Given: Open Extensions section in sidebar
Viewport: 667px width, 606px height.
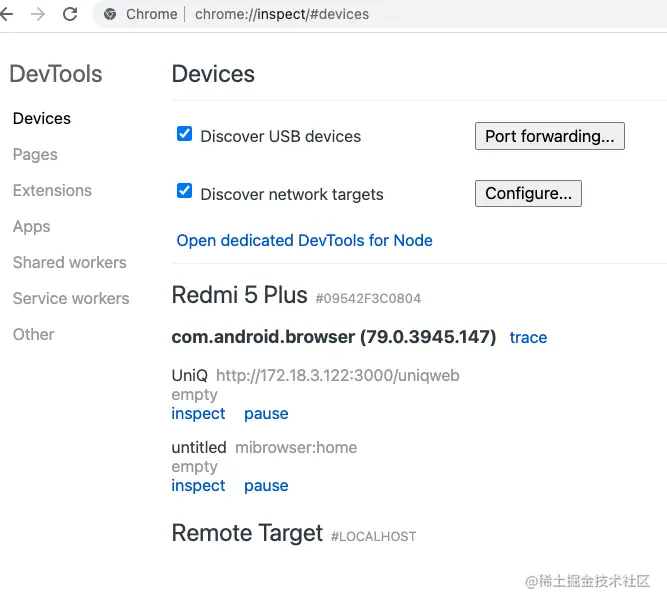Looking at the screenshot, I should tap(52, 190).
